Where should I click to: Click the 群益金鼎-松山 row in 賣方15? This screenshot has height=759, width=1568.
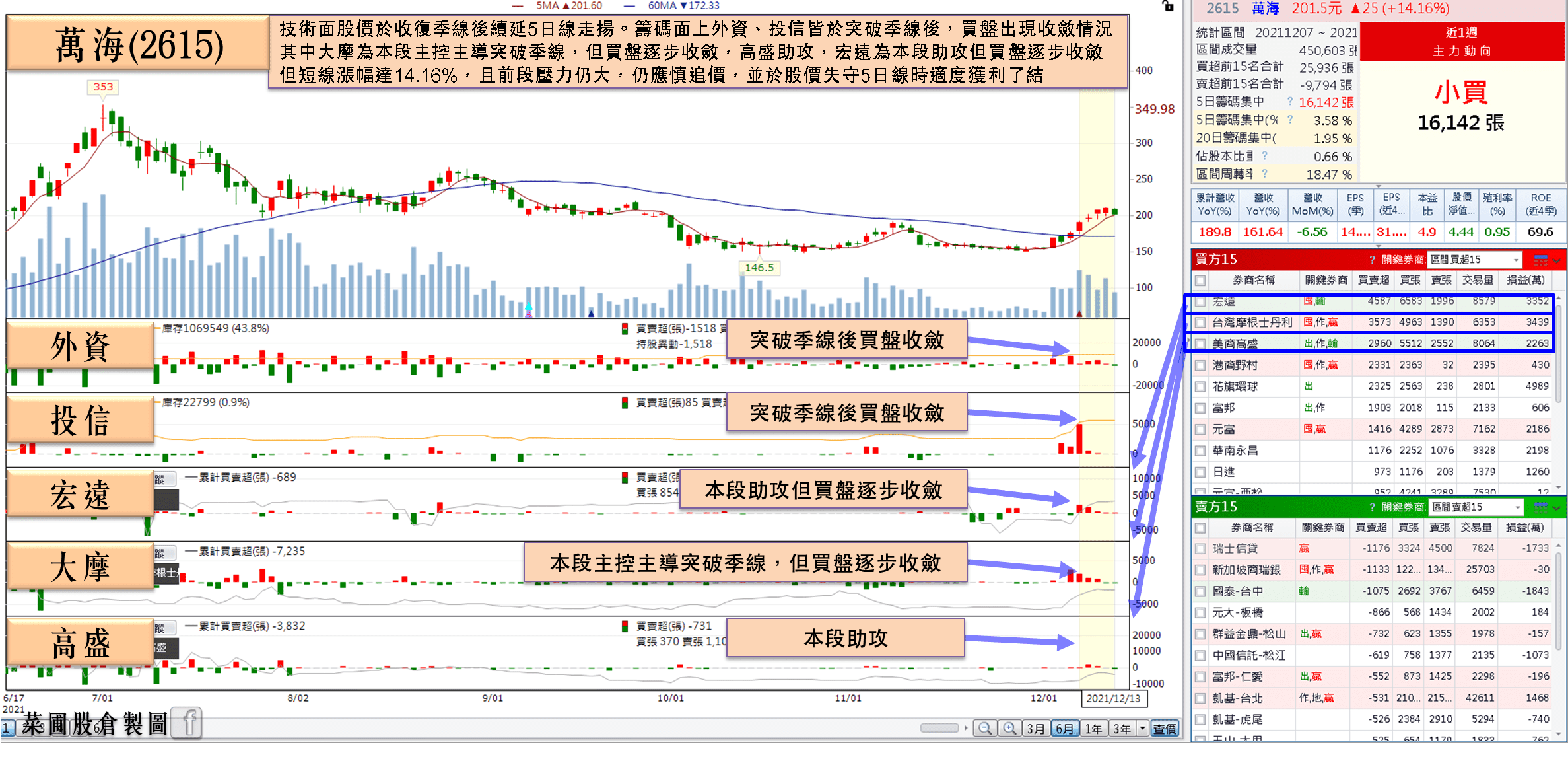pyautogui.click(x=1373, y=633)
